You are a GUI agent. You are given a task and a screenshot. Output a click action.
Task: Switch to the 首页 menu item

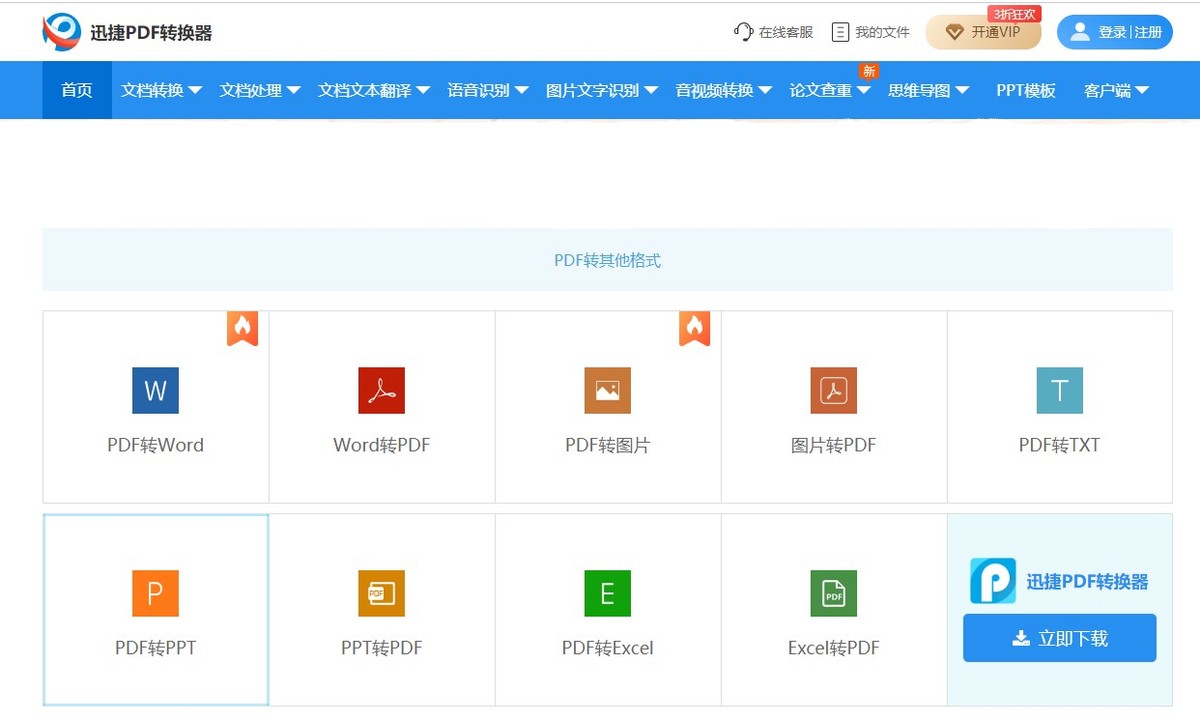tap(76, 89)
